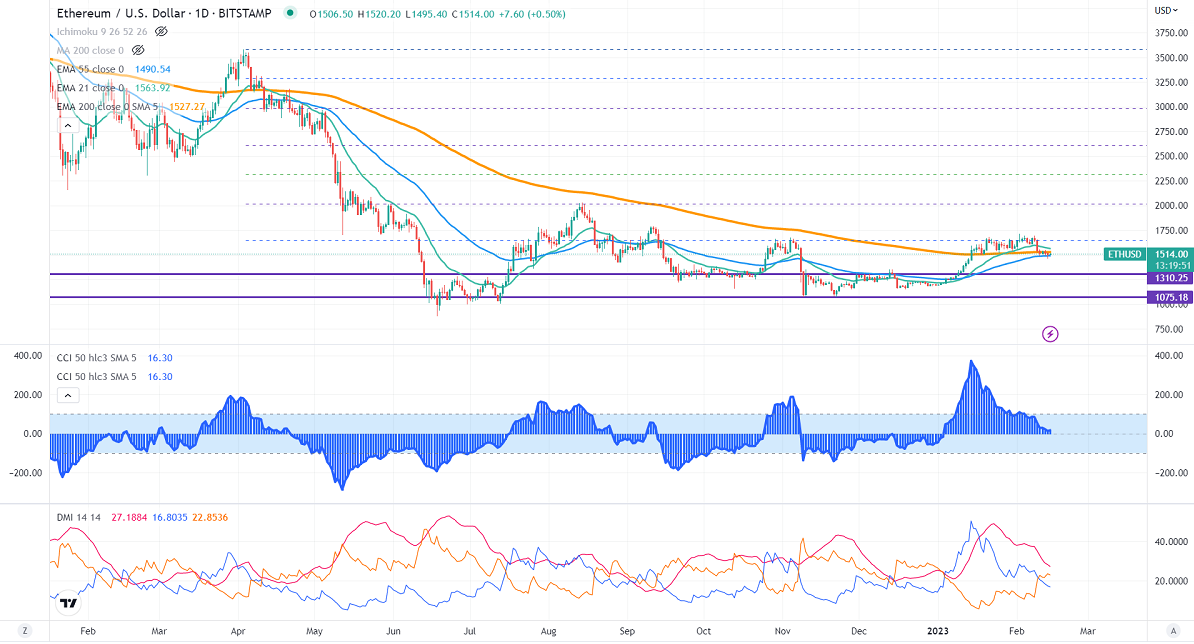Image resolution: width=1194 pixels, height=644 pixels.
Task: Click the green market status dot
Action: point(290,14)
